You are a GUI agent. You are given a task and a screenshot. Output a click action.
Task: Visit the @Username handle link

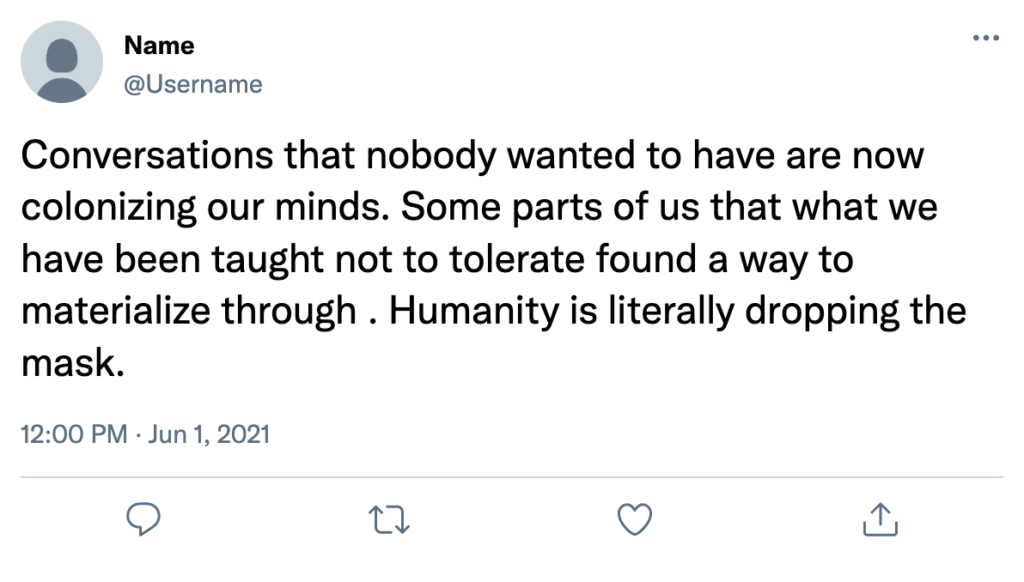tap(193, 84)
